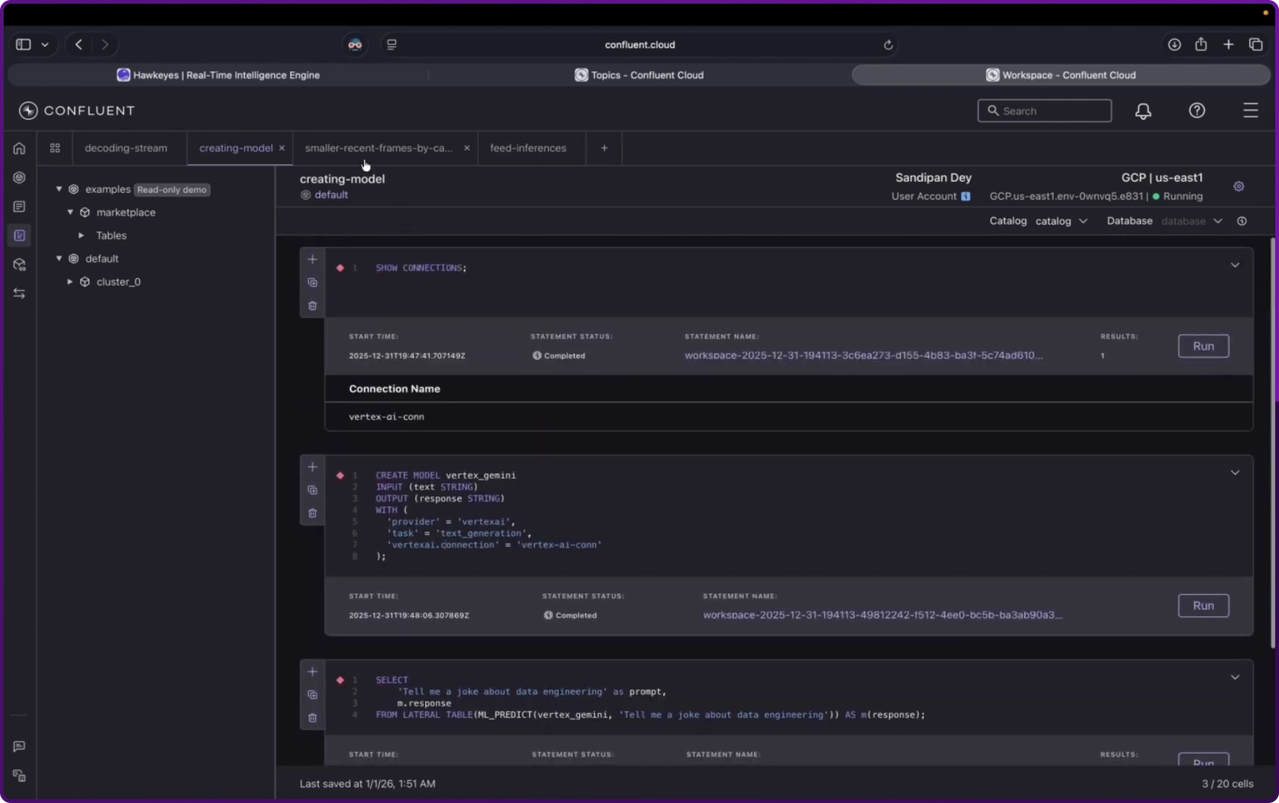Switch to the decoding-stream workspace tab

tap(126, 148)
